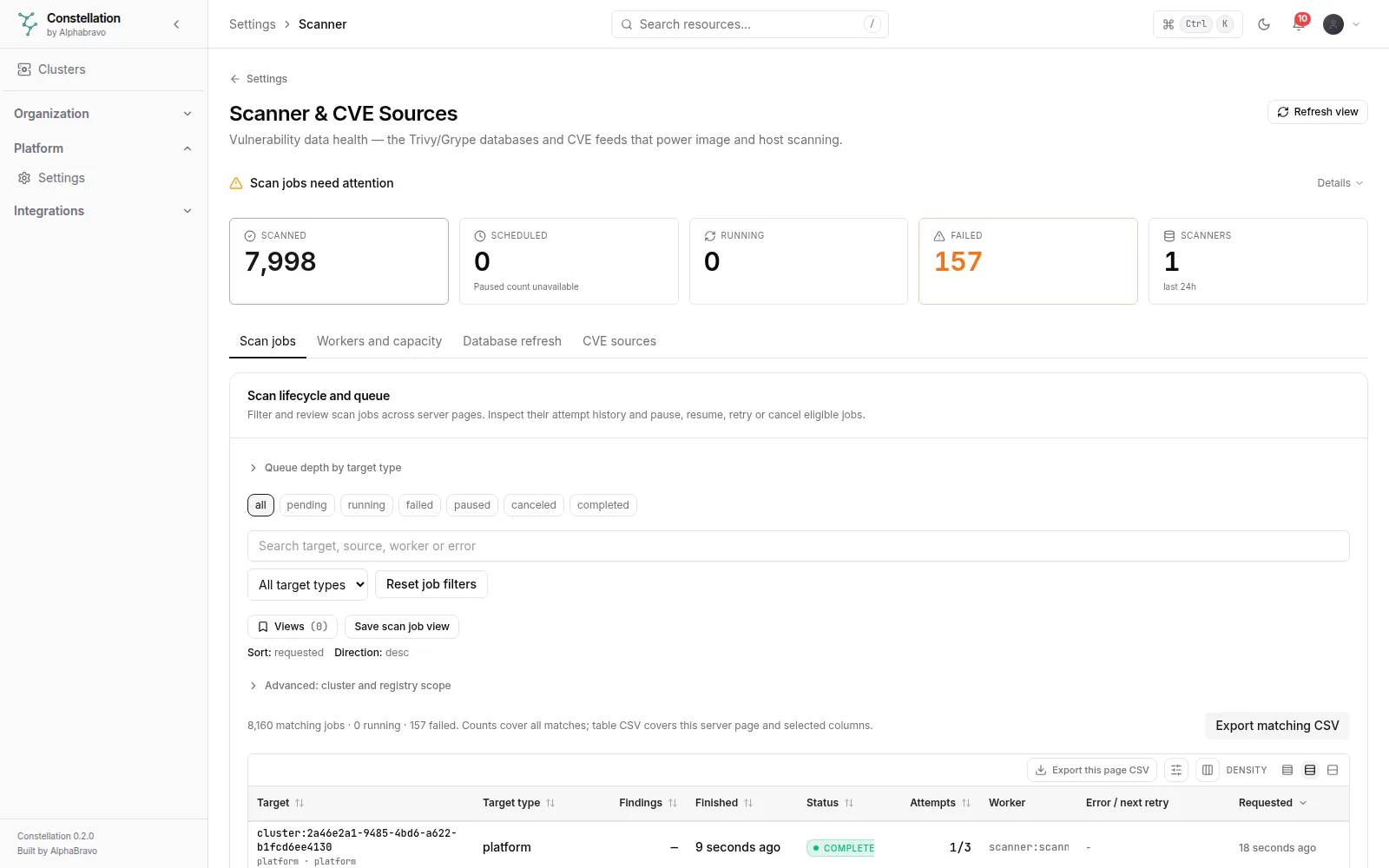
Task: Click Save scan job view
Action: [402, 627]
